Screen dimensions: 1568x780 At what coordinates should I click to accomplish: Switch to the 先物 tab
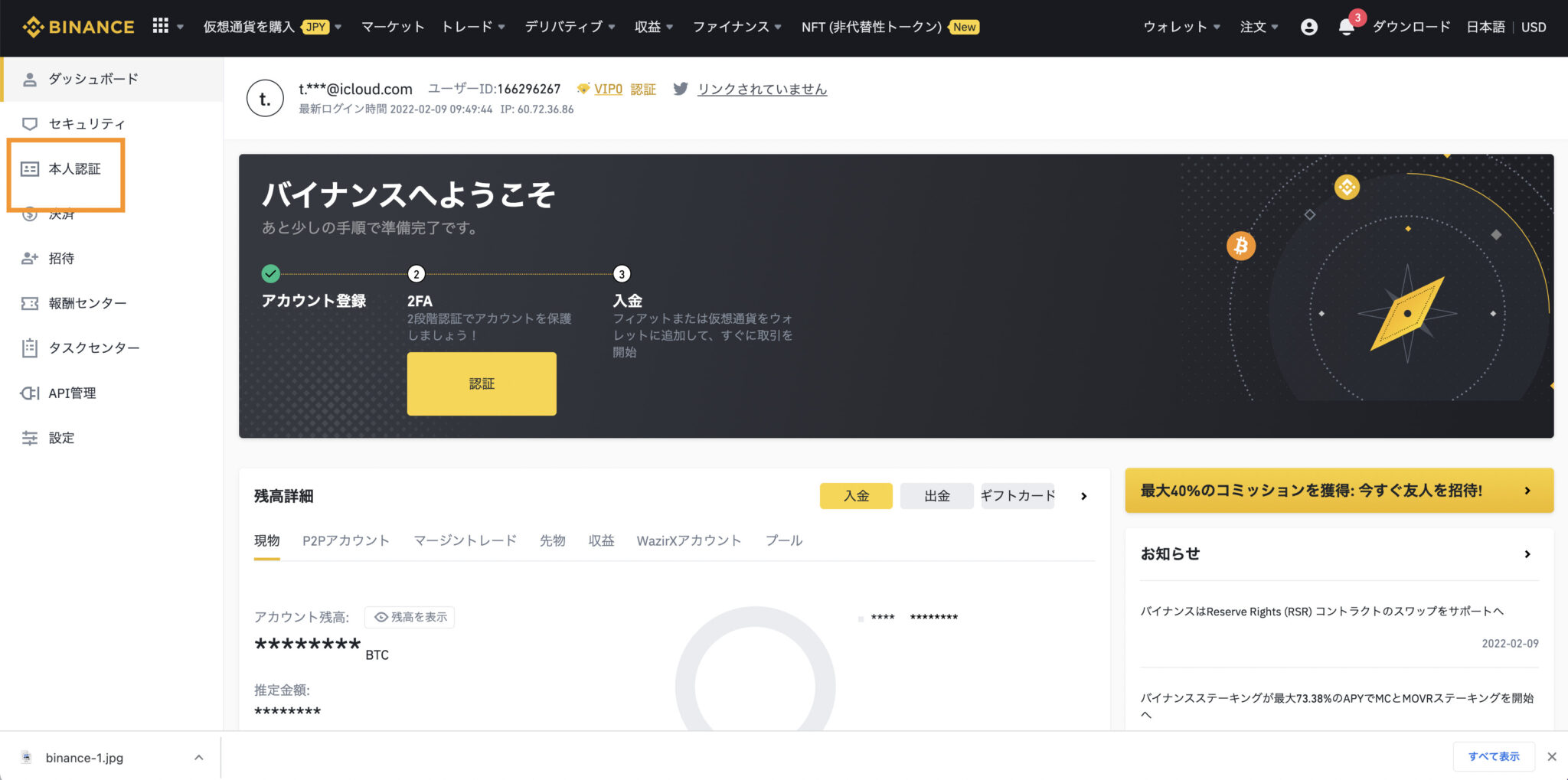[552, 541]
